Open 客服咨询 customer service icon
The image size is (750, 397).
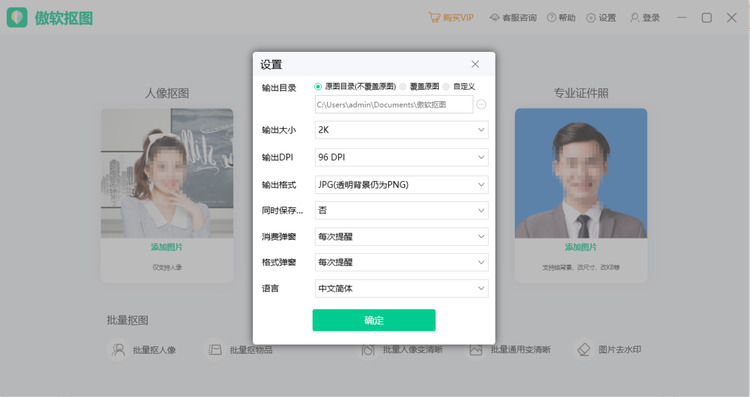click(495, 18)
